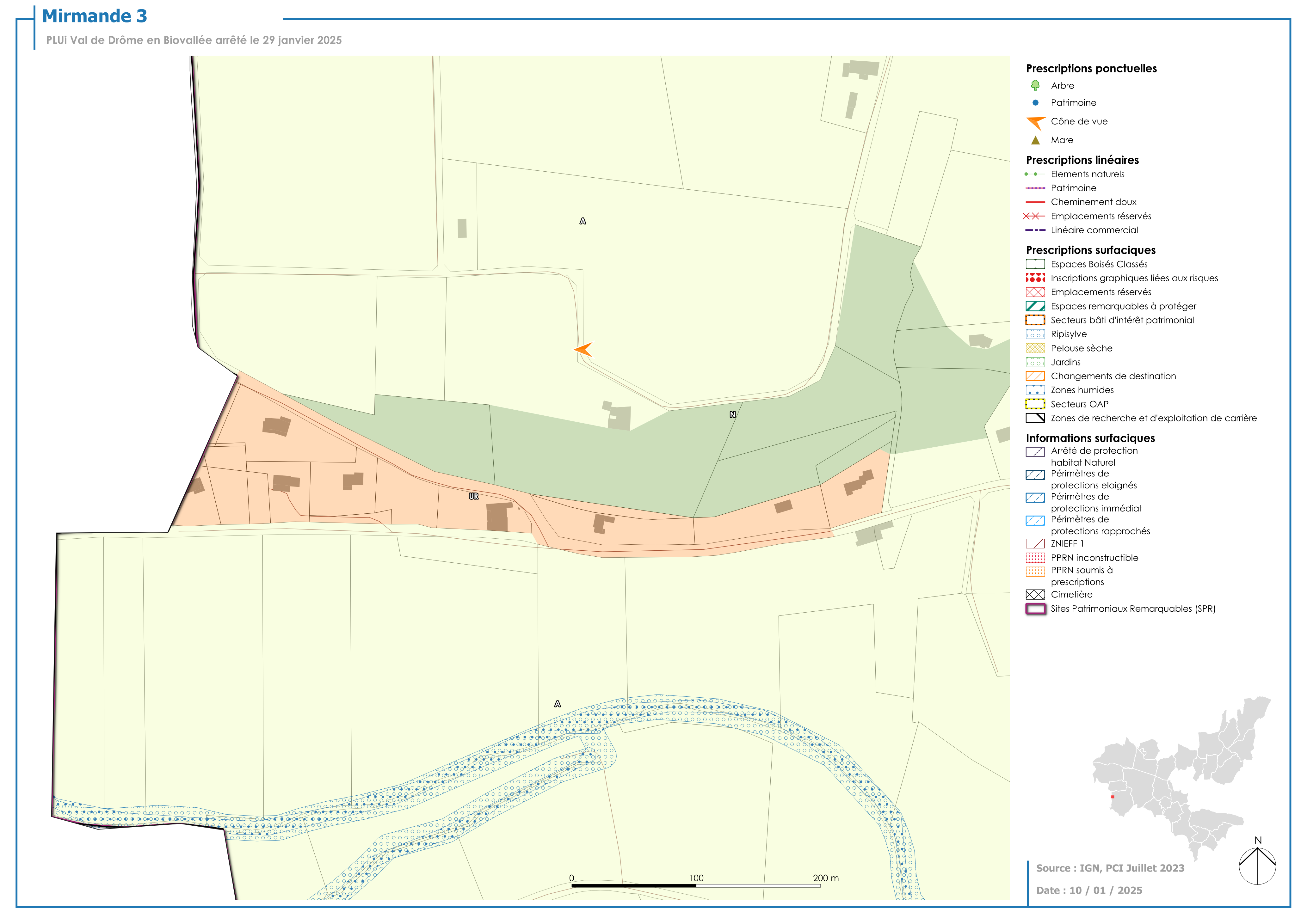Click the northern A zone label
1307x924 pixels.
(x=582, y=221)
